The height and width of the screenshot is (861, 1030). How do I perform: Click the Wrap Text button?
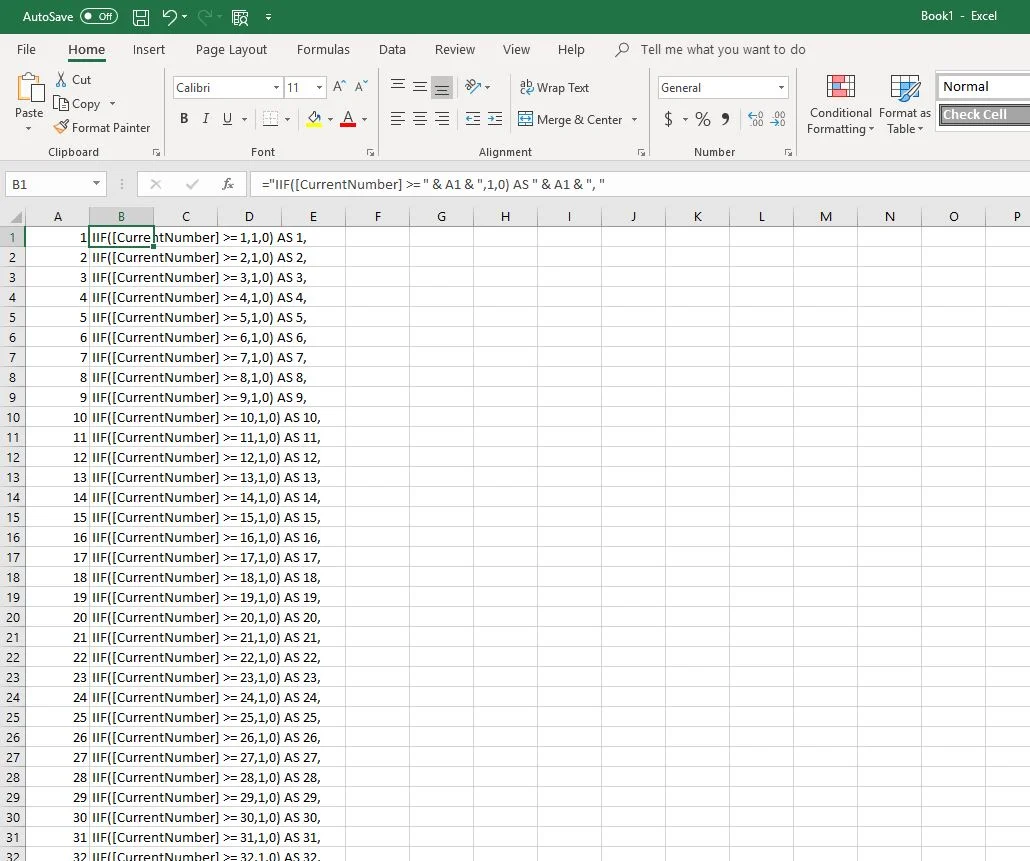click(555, 88)
